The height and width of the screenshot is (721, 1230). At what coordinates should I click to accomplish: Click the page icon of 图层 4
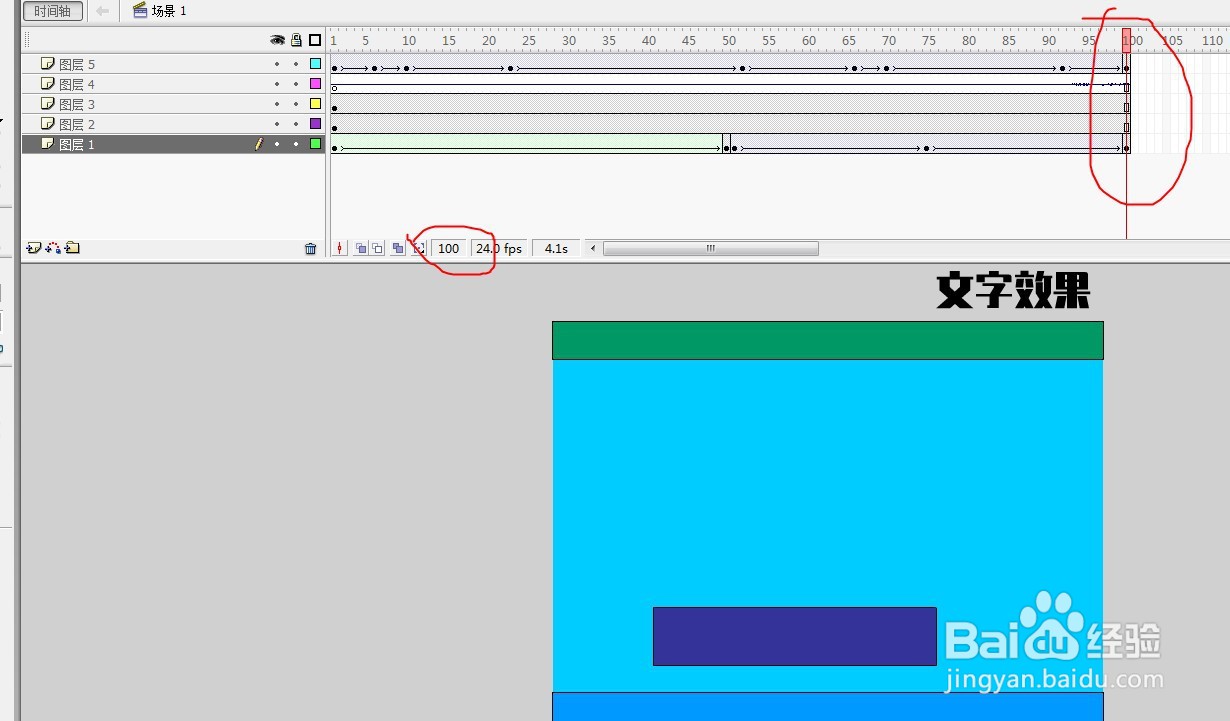pyautogui.click(x=47, y=84)
